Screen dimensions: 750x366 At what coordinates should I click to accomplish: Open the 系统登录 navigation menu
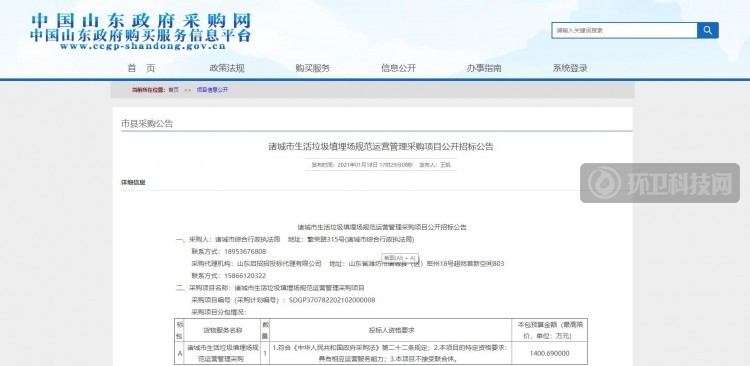click(570, 68)
